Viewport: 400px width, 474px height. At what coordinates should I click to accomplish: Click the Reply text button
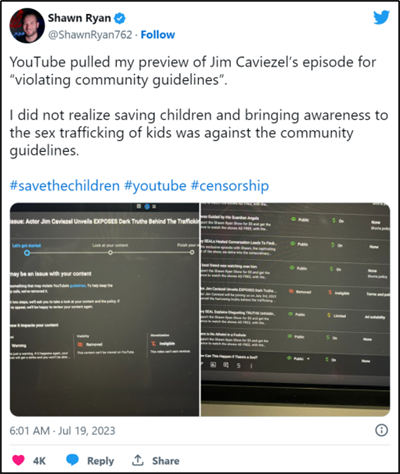tap(100, 461)
